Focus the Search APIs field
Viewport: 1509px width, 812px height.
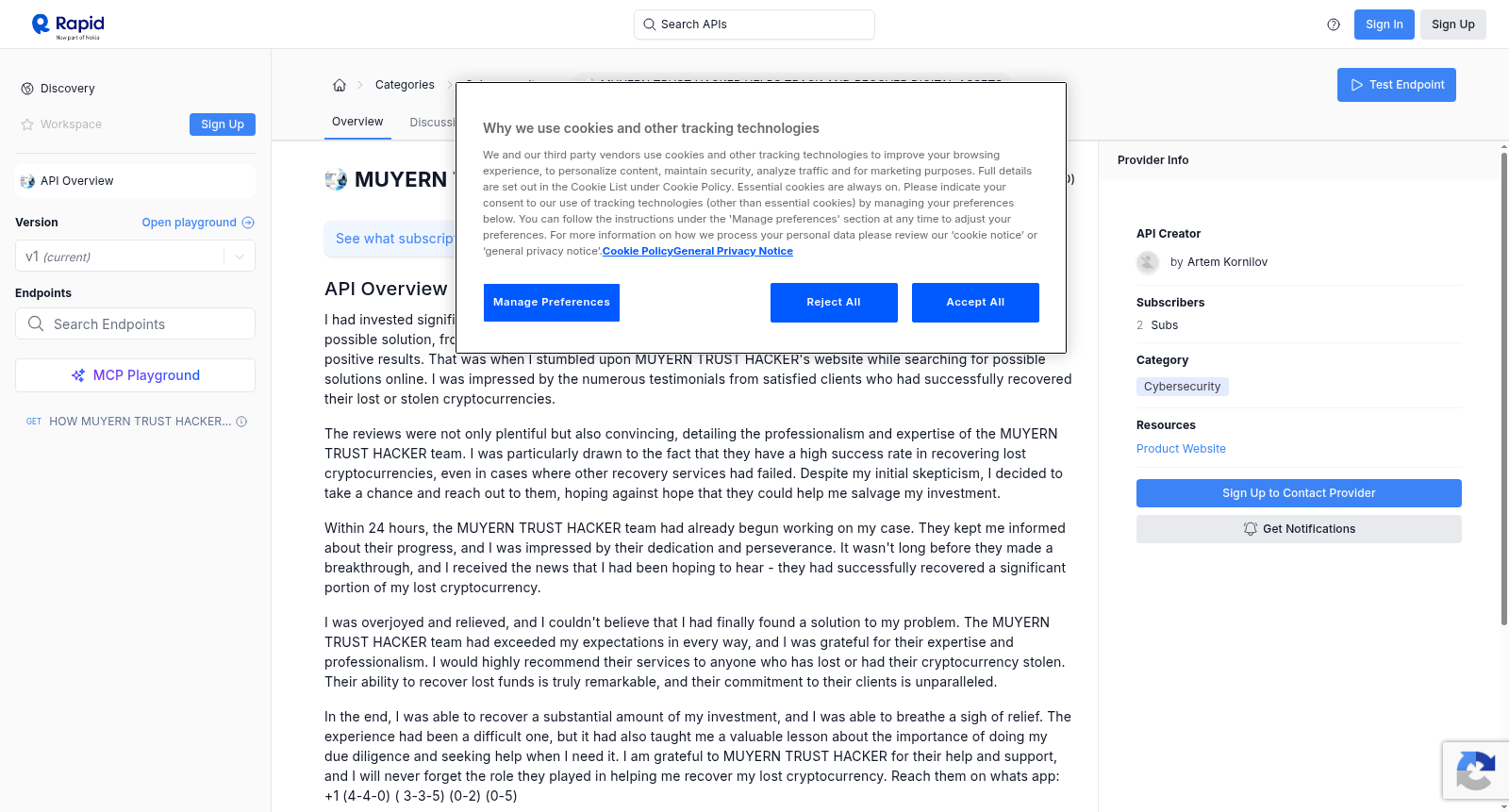click(754, 25)
